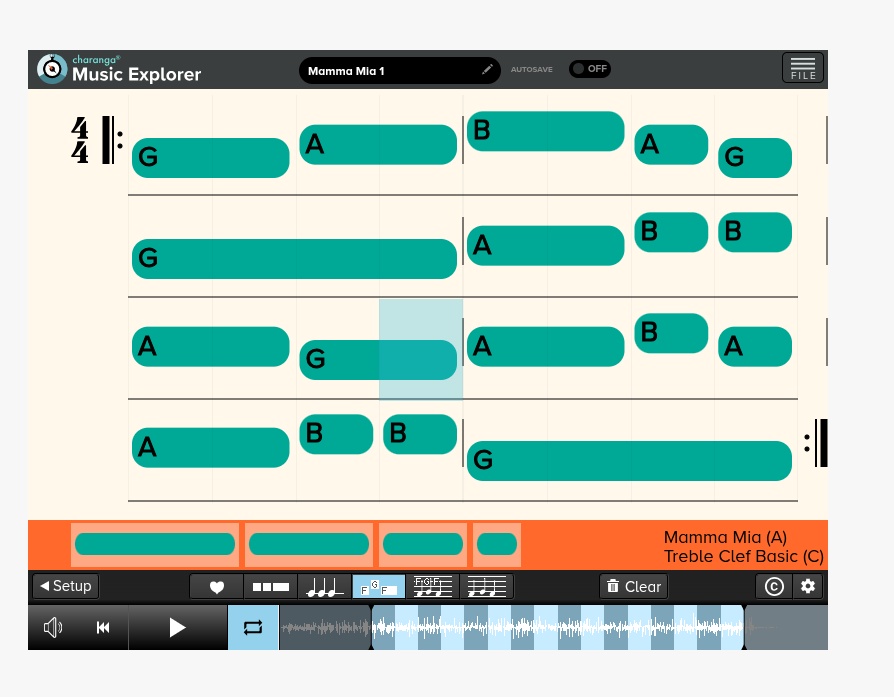The width and height of the screenshot is (894, 697).
Task: Pick the longest note block in palette
Action: [x=155, y=544]
